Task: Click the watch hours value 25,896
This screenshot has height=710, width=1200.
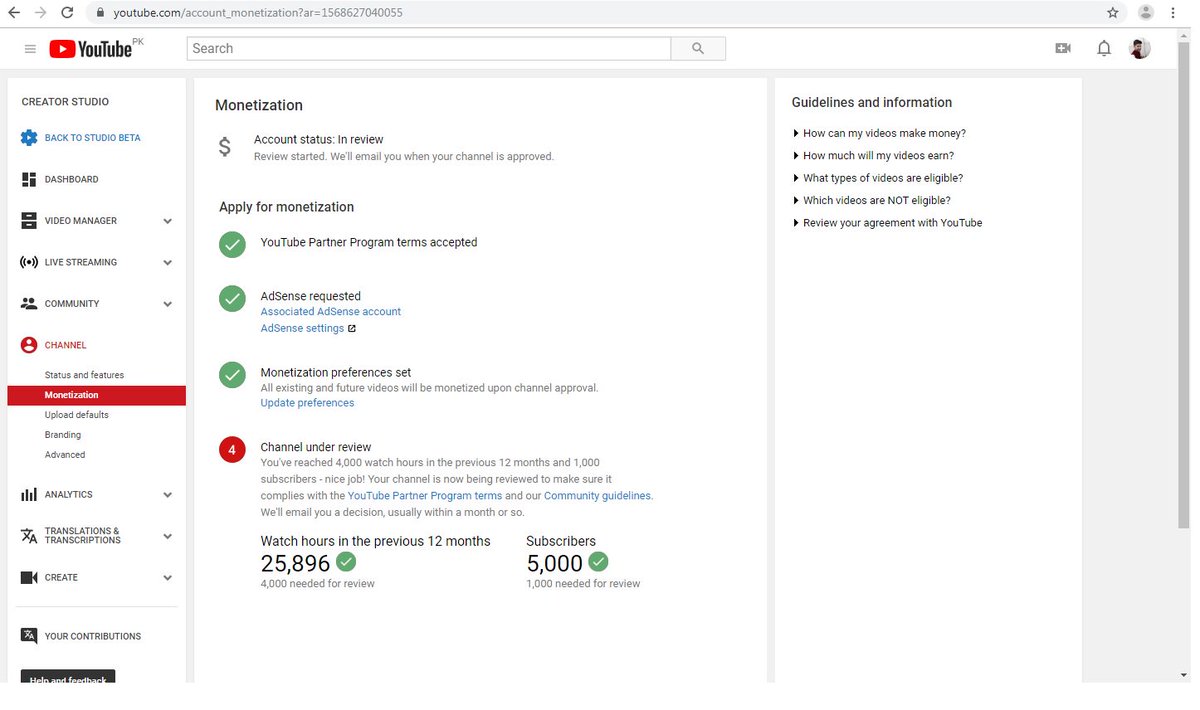Action: click(295, 564)
